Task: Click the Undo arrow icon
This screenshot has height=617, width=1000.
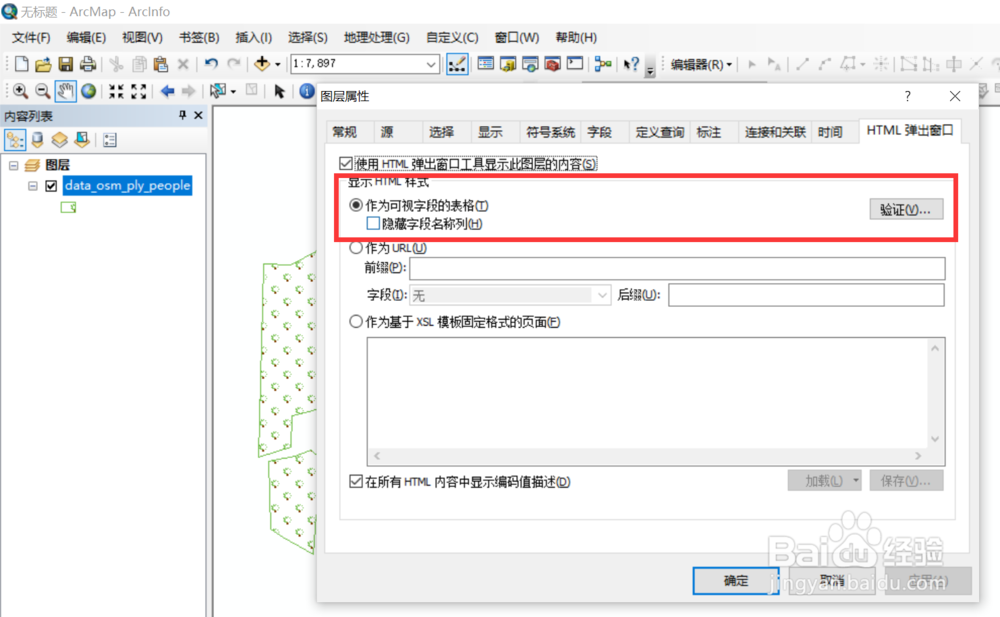Action: pyautogui.click(x=210, y=63)
